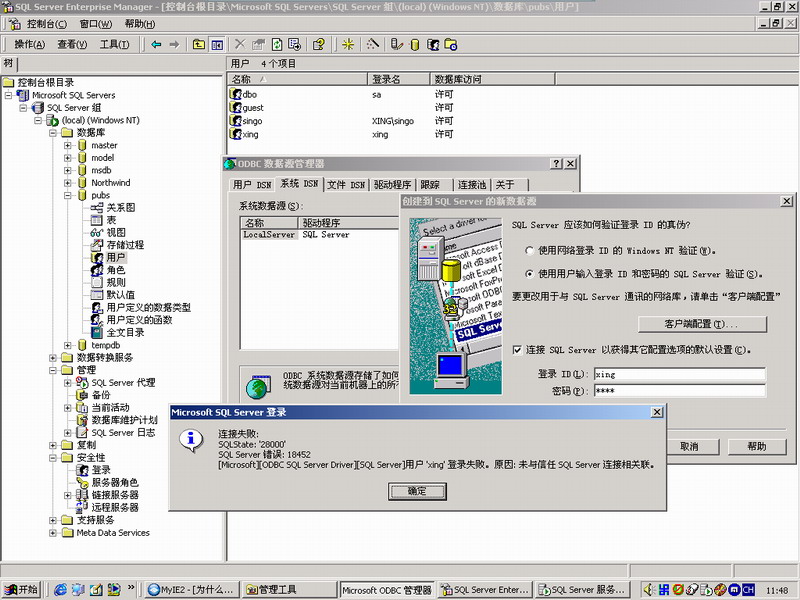Expand the Northwind database node
Image resolution: width=800 pixels, height=600 pixels.
(67, 183)
